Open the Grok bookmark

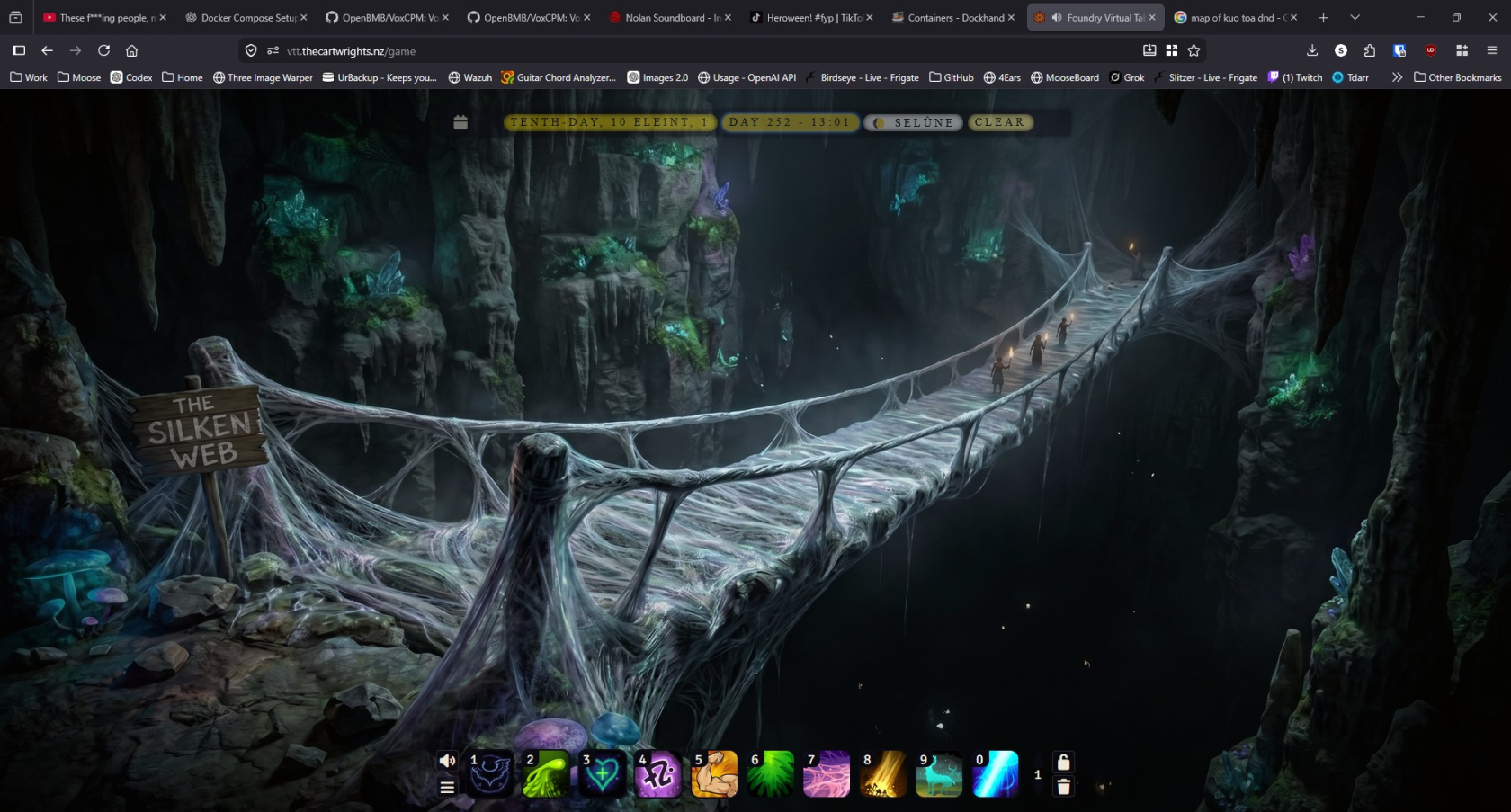pyautogui.click(x=1127, y=77)
